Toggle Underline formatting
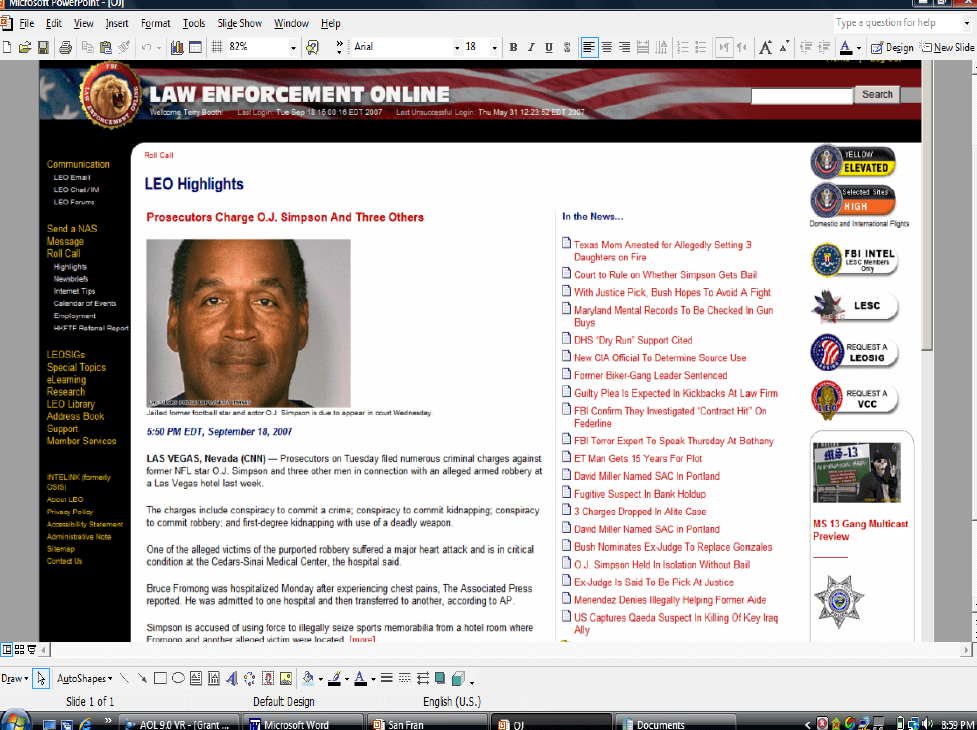Image resolution: width=977 pixels, height=730 pixels. [549, 47]
